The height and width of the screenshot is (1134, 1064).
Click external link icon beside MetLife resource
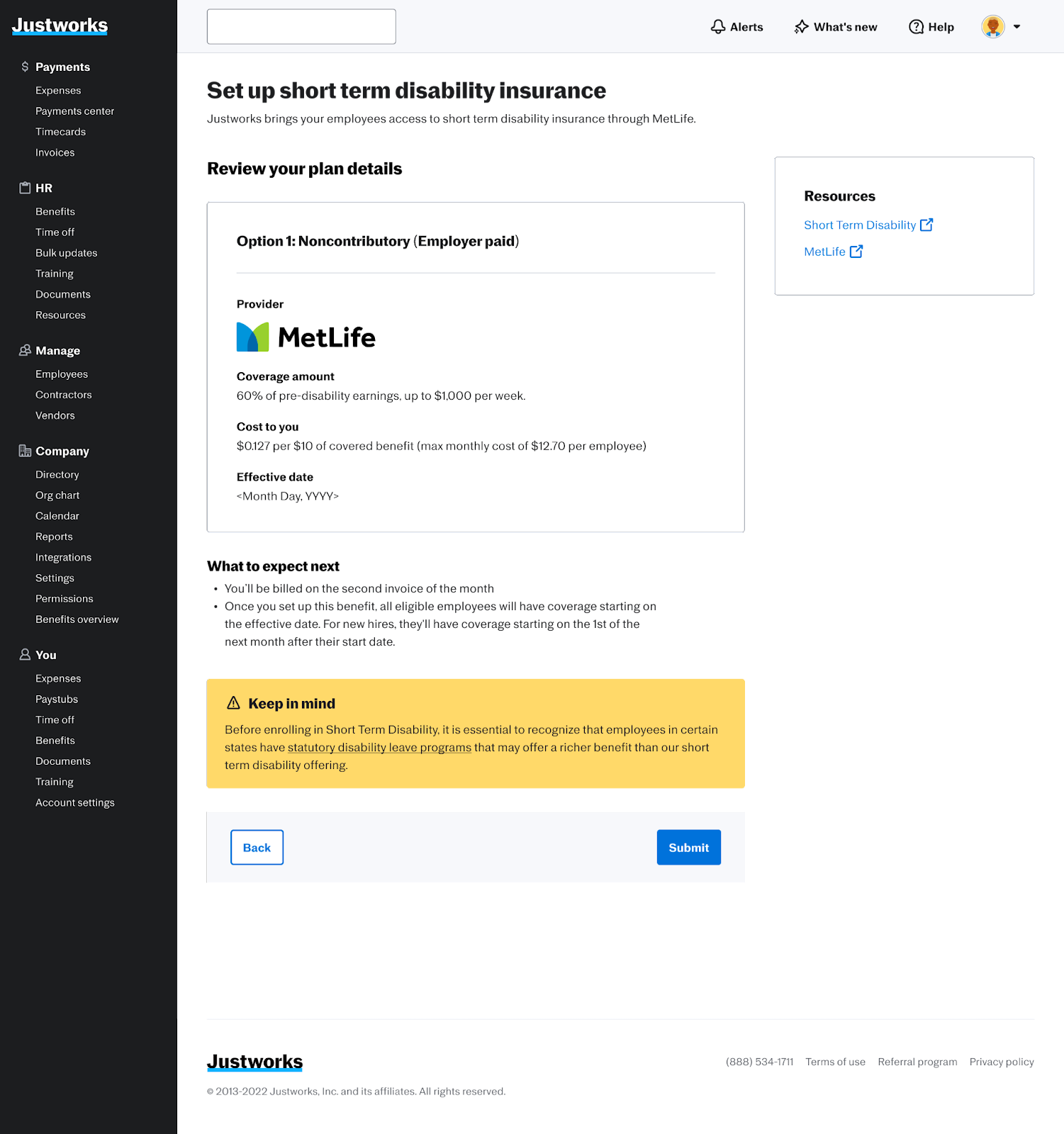[856, 252]
